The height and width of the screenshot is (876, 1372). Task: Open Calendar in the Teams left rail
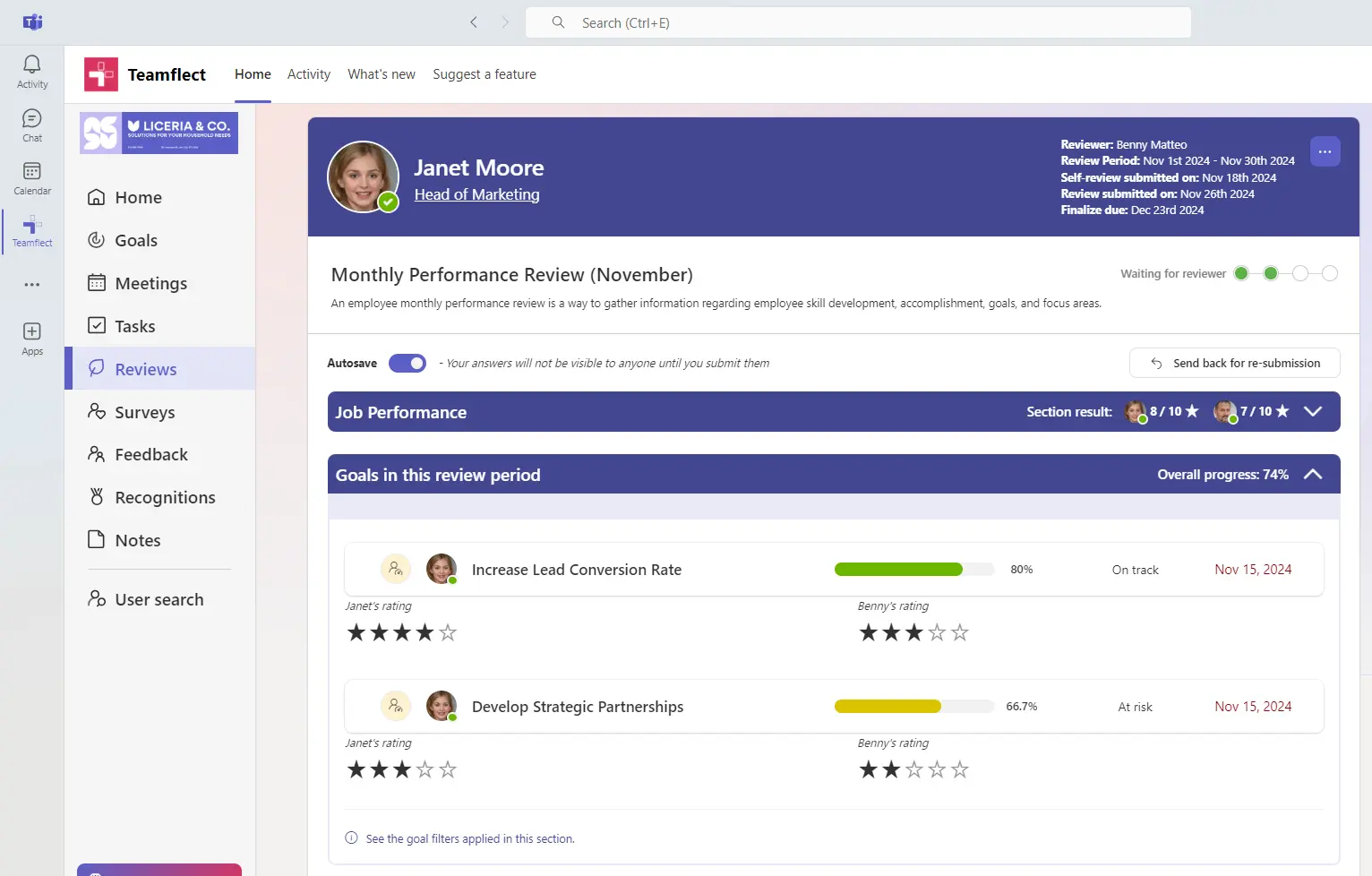click(x=32, y=178)
